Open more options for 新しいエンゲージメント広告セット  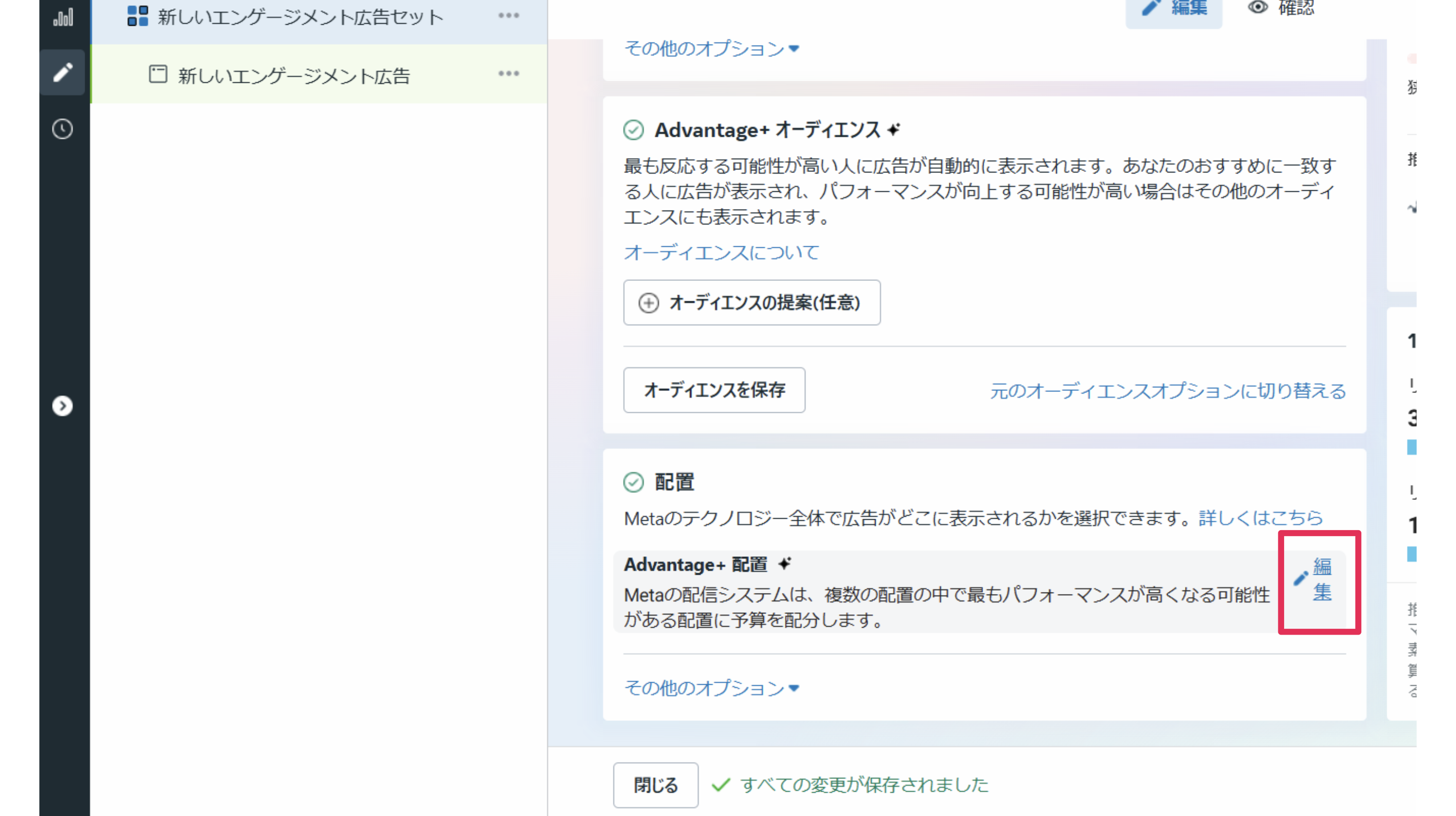coord(509,15)
